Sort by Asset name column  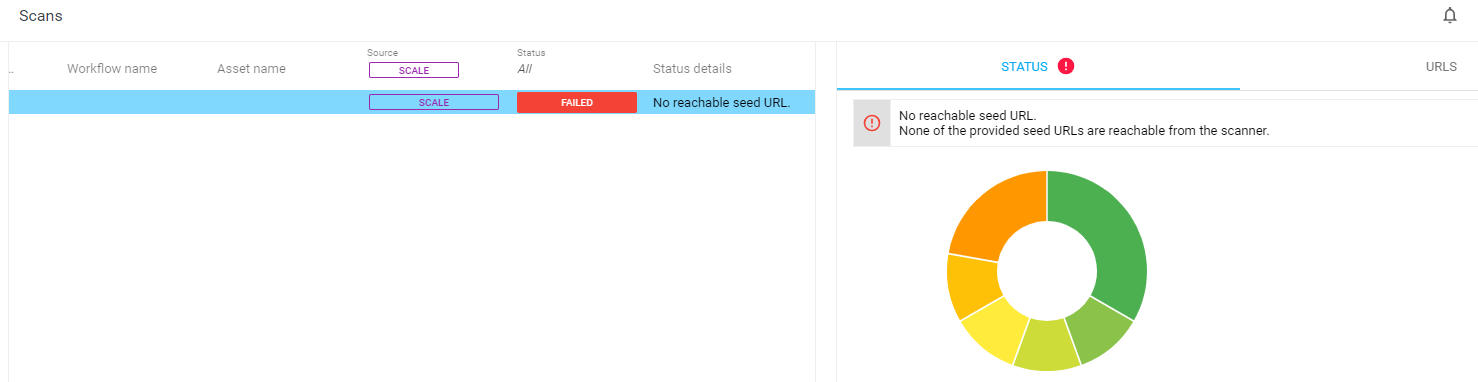(251, 69)
